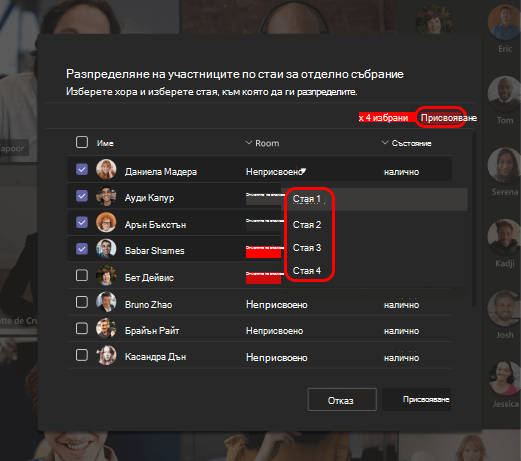
Task: Click the name Ауди Капур
Action: click(x=149, y=198)
